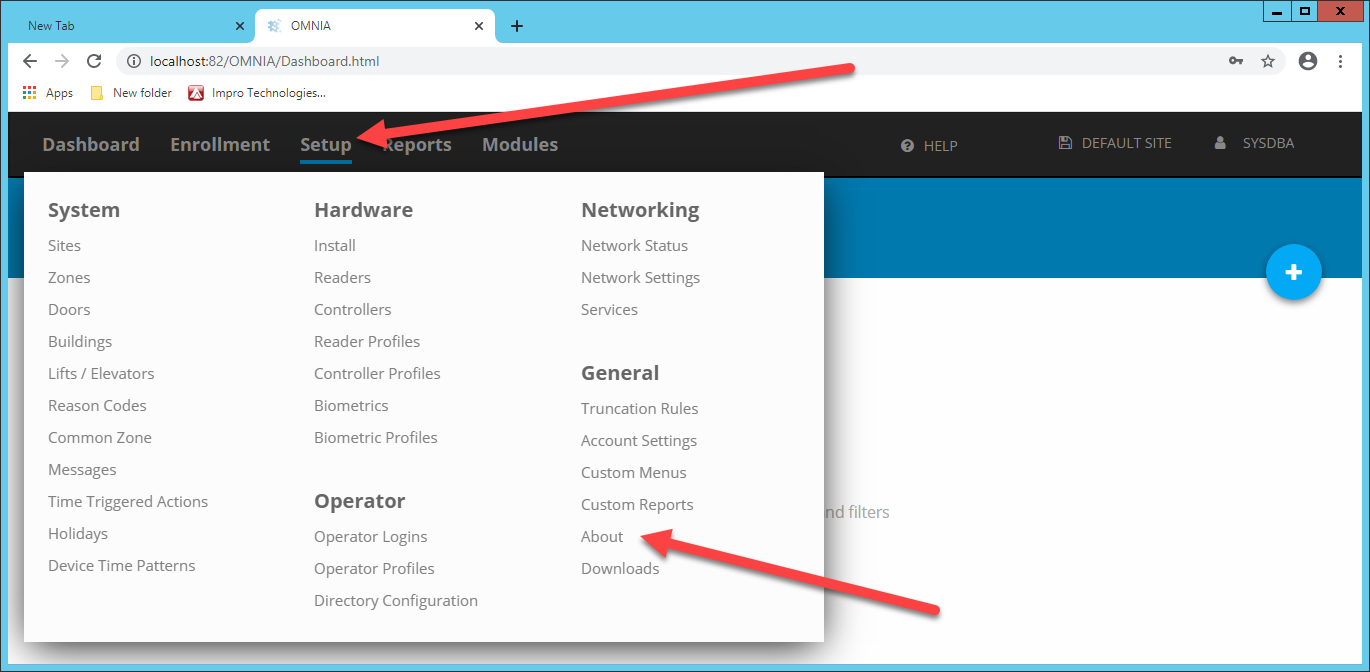
Task: Open Reader Profiles
Action: point(367,342)
